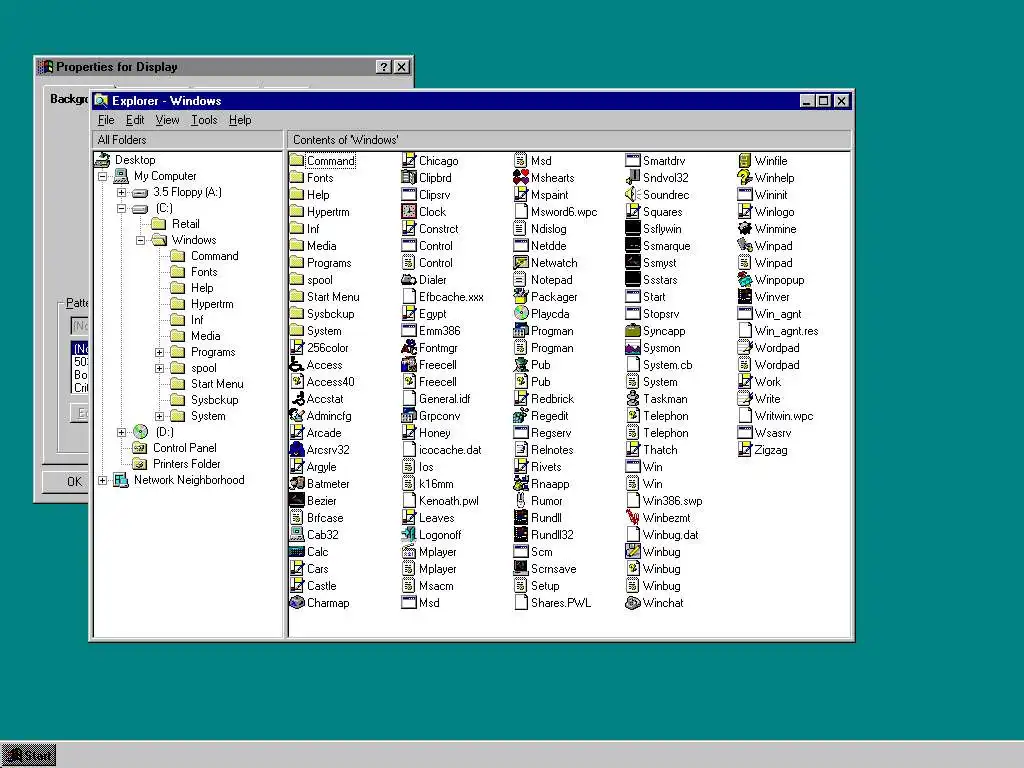Select Hypertrm folder in the tree
This screenshot has height=768, width=1024.
tap(212, 304)
